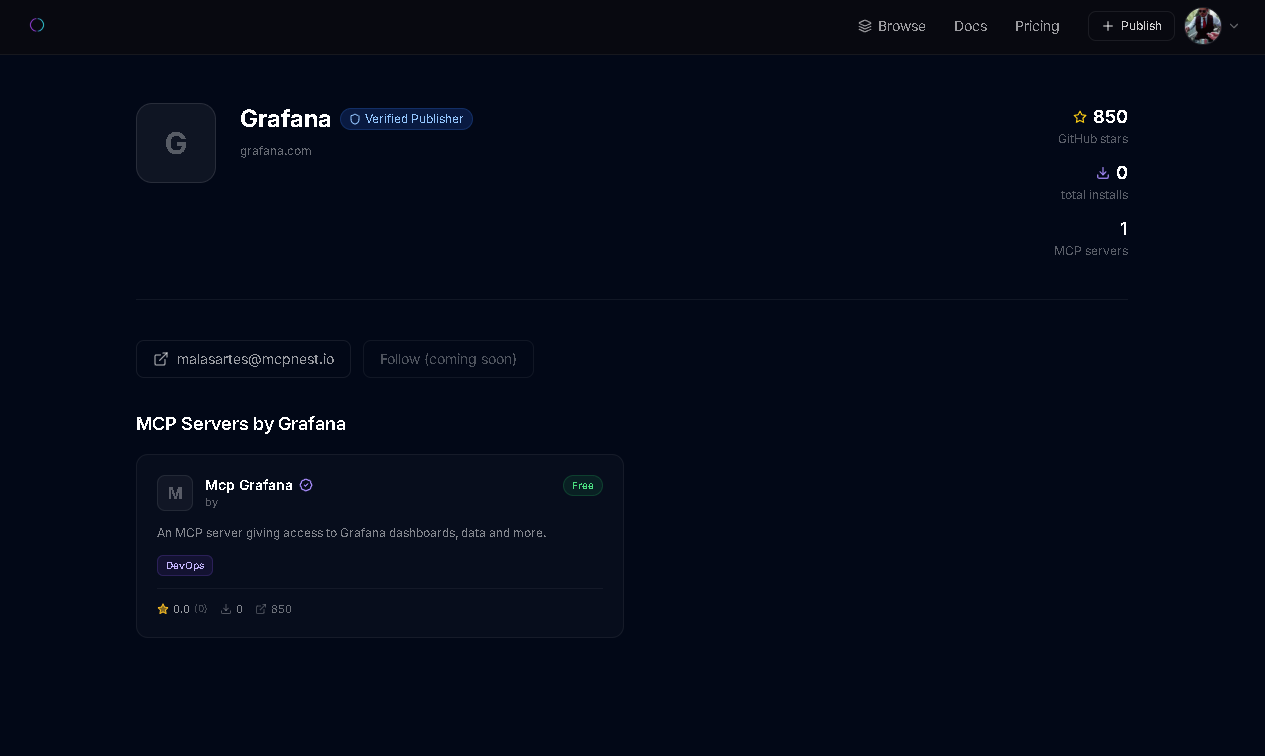Open the user avatar menu

[x=1203, y=26]
